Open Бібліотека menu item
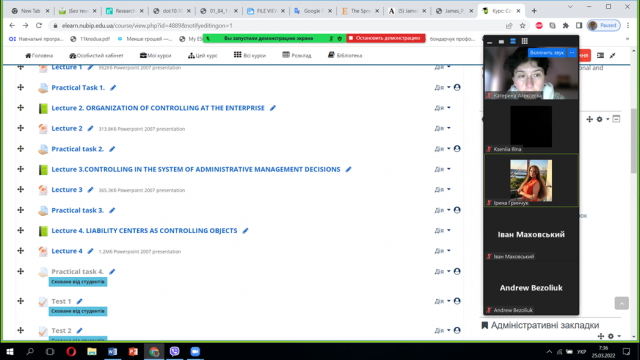Screen dimensions: 640x360 [345, 56]
